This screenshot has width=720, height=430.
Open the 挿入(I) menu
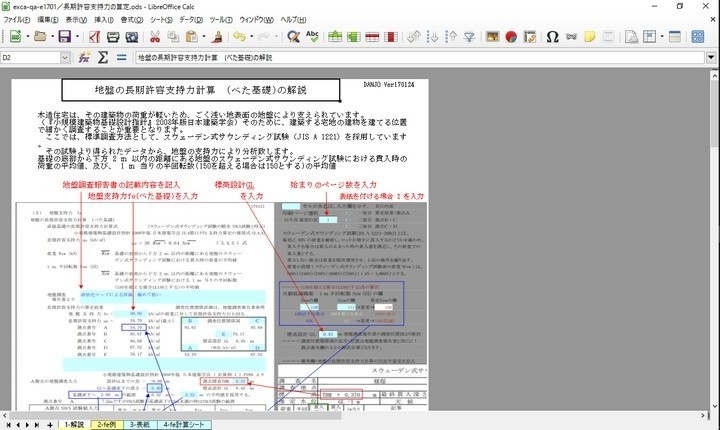click(104, 20)
